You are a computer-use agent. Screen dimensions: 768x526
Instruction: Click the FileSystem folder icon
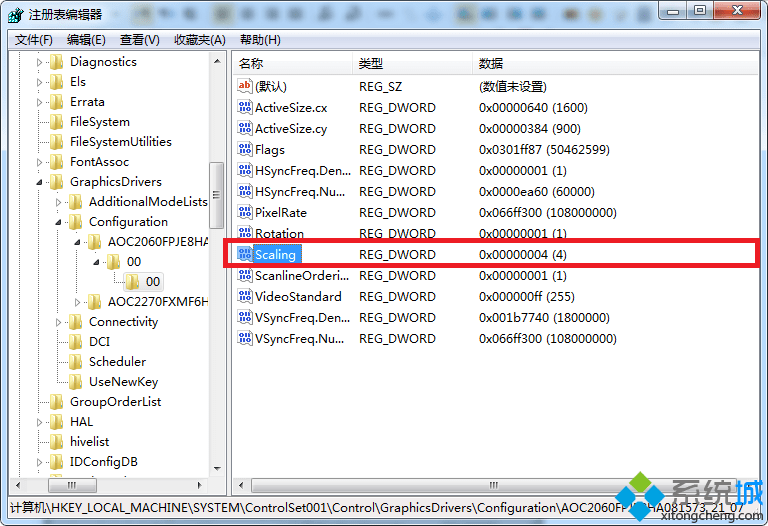pyautogui.click(x=57, y=121)
